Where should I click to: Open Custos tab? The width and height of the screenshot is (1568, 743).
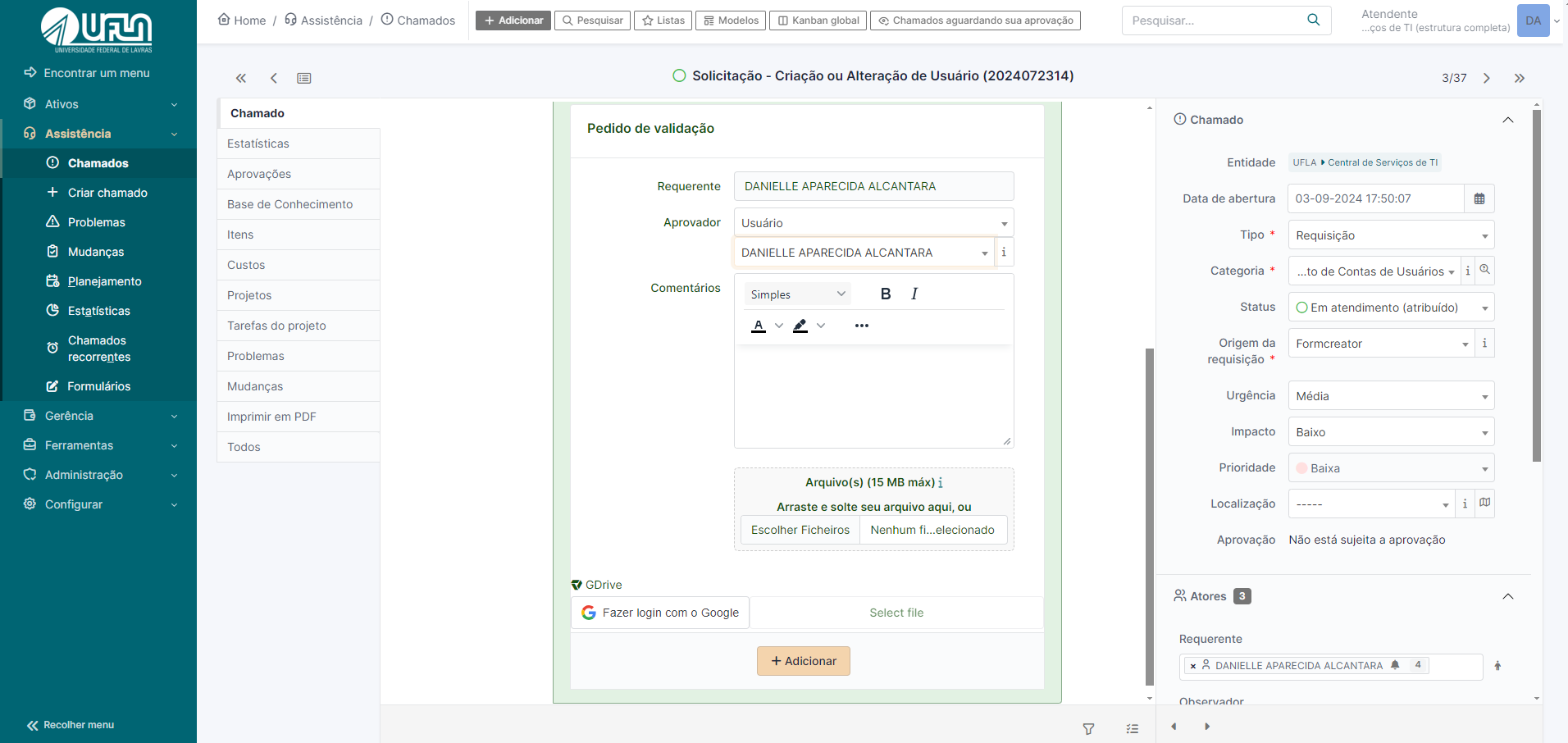tap(299, 265)
